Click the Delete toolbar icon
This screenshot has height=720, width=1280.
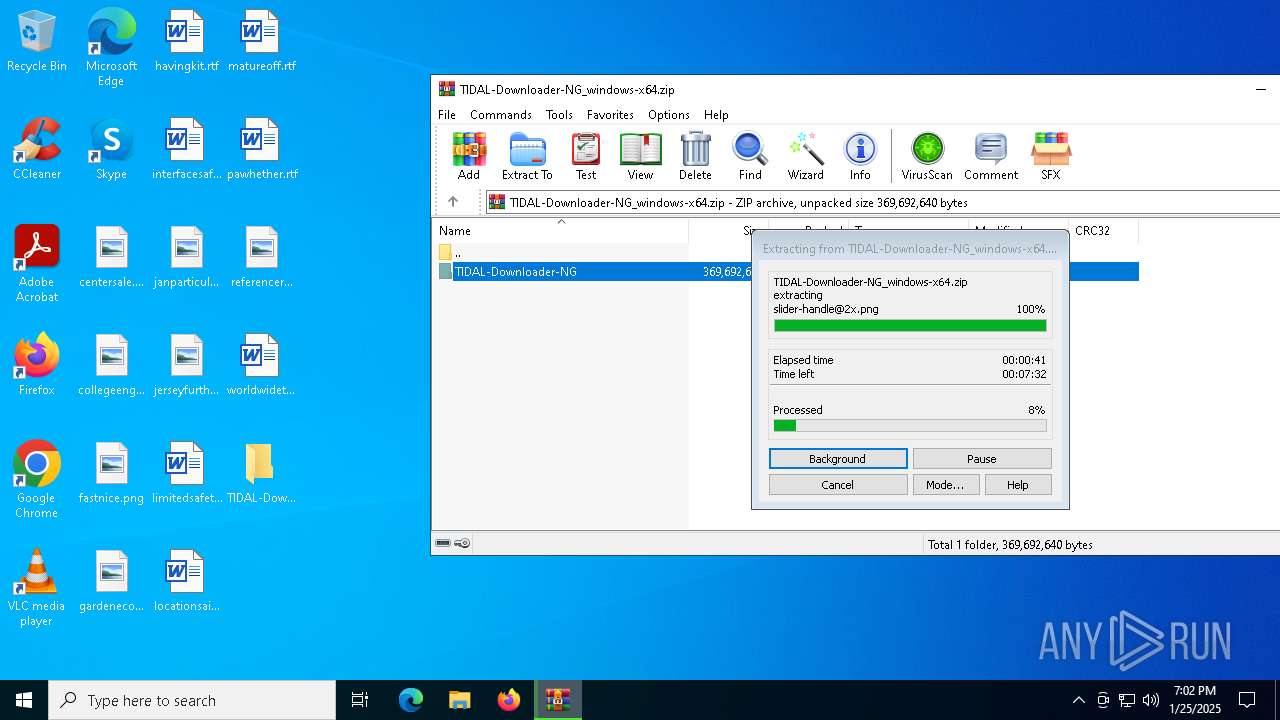[x=695, y=157]
